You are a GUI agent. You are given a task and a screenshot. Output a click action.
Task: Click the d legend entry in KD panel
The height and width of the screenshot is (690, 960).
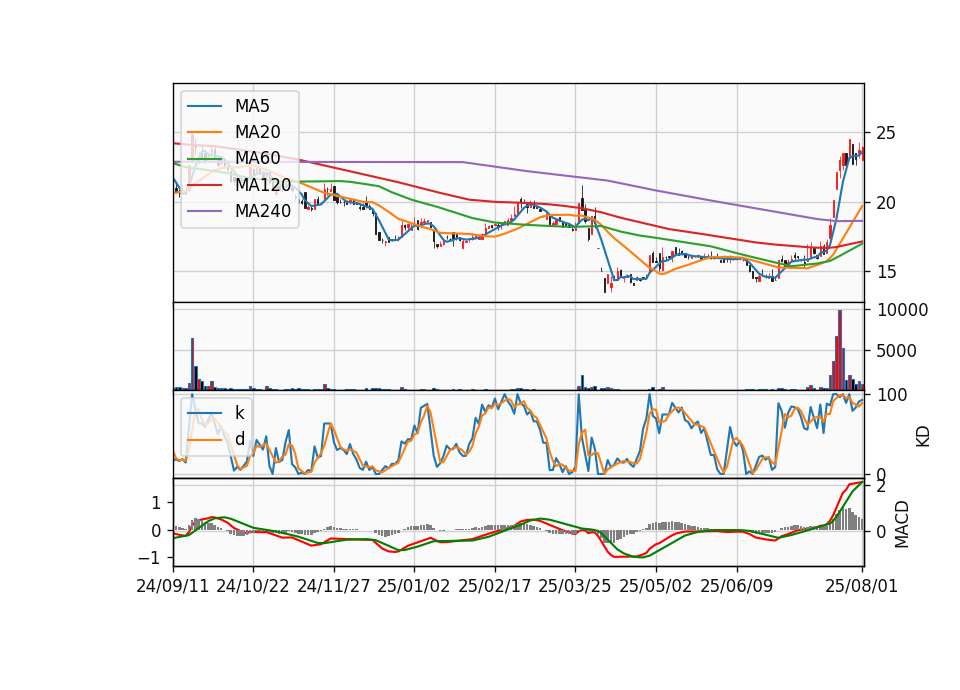pos(239,439)
